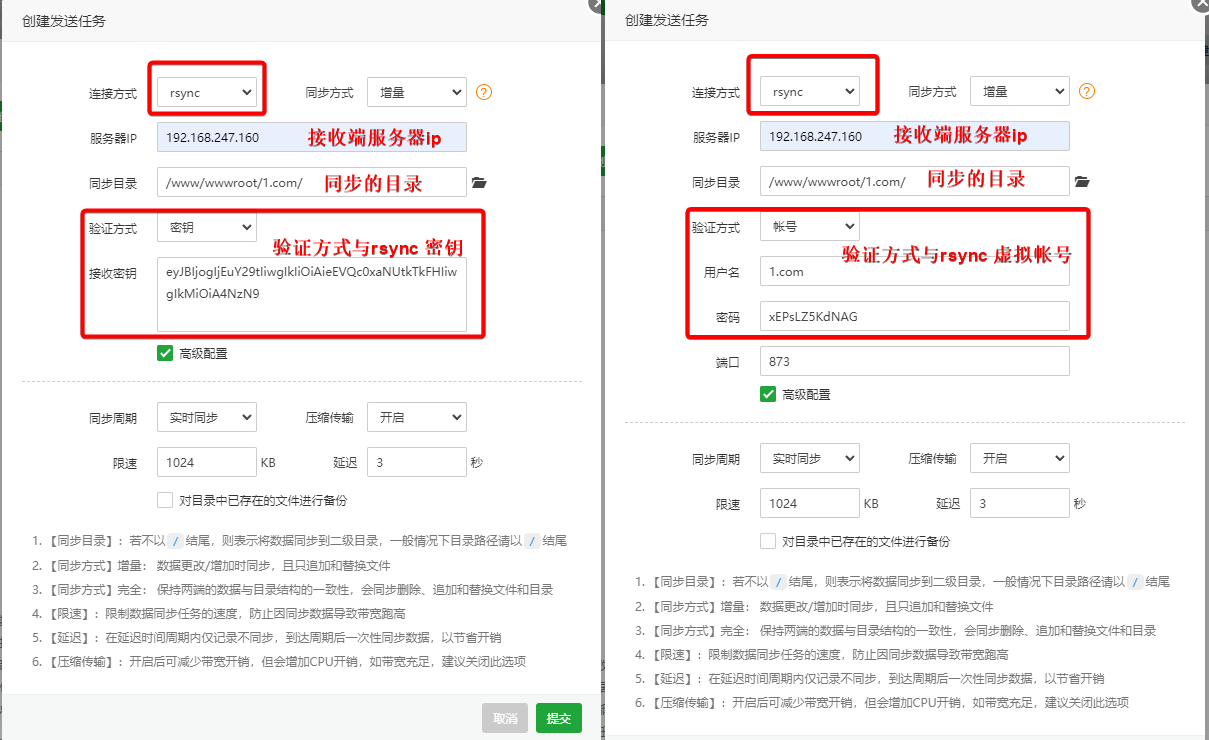Open help icon beside 同步方式 in right dialog
1209x740 pixels.
[x=1087, y=91]
